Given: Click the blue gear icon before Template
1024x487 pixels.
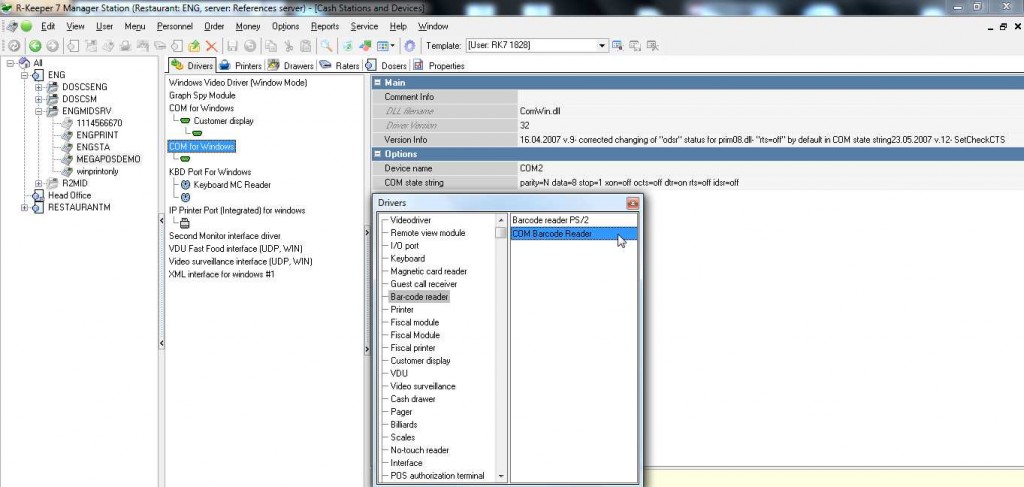Looking at the screenshot, I should pos(410,46).
